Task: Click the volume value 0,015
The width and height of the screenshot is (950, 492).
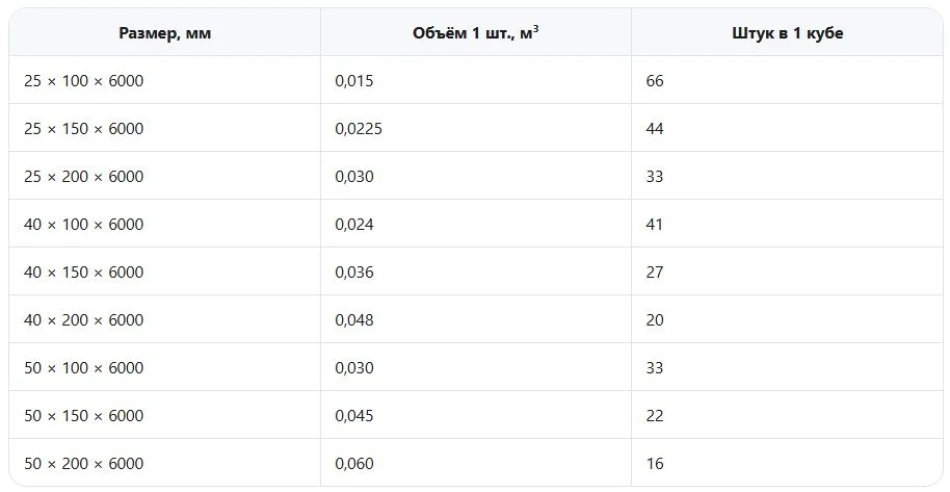Action: coord(354,81)
